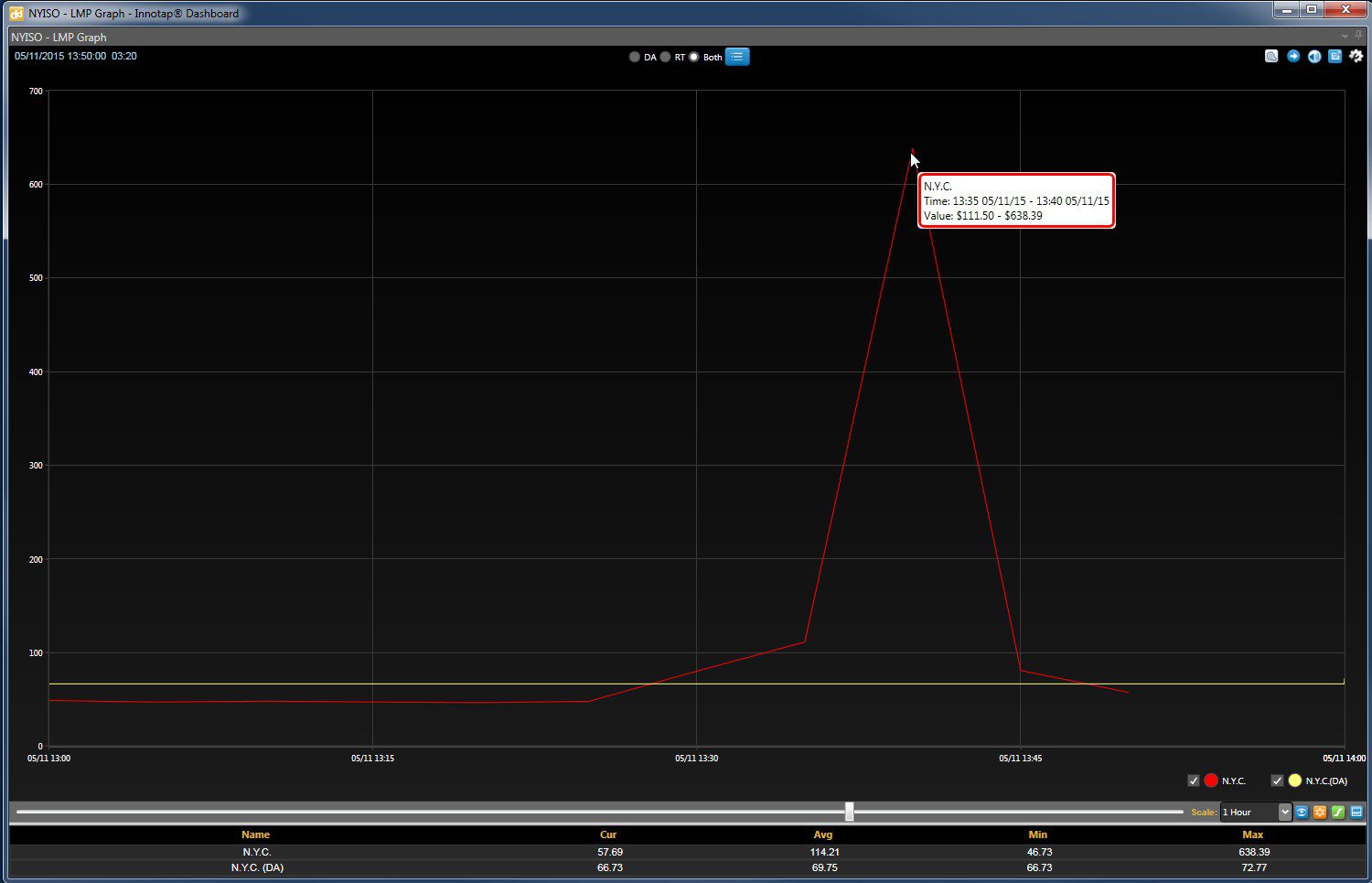Image resolution: width=1372 pixels, height=883 pixels.
Task: Click the 05/11 13:15 axis label
Action: pos(372,759)
